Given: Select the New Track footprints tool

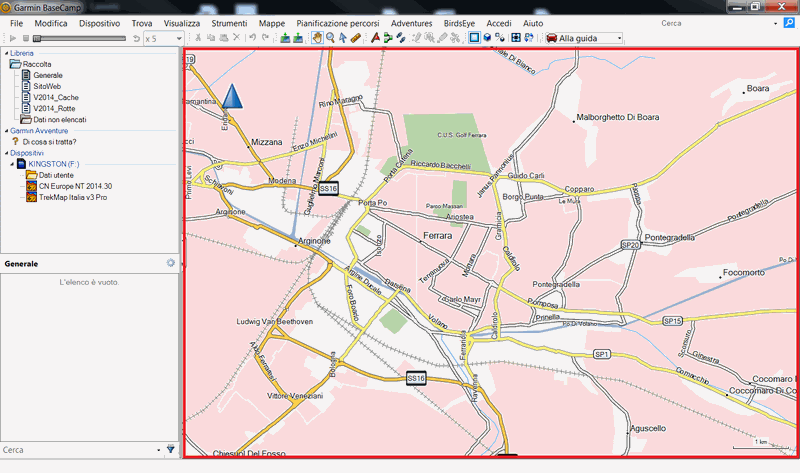Looking at the screenshot, I should coord(401,38).
